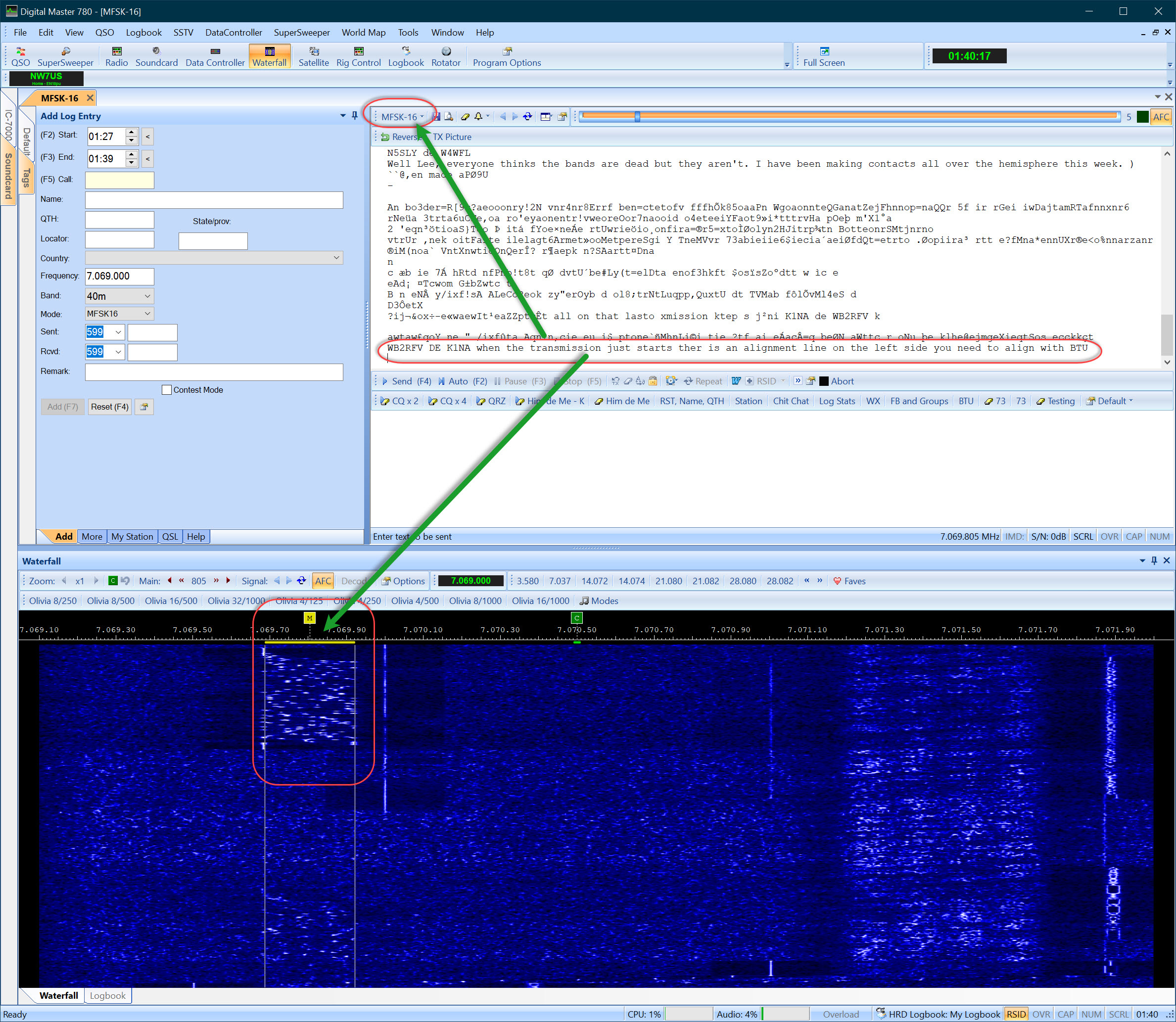Select the QRZ macro
Screen dimensions: 1176x1022
click(x=491, y=402)
